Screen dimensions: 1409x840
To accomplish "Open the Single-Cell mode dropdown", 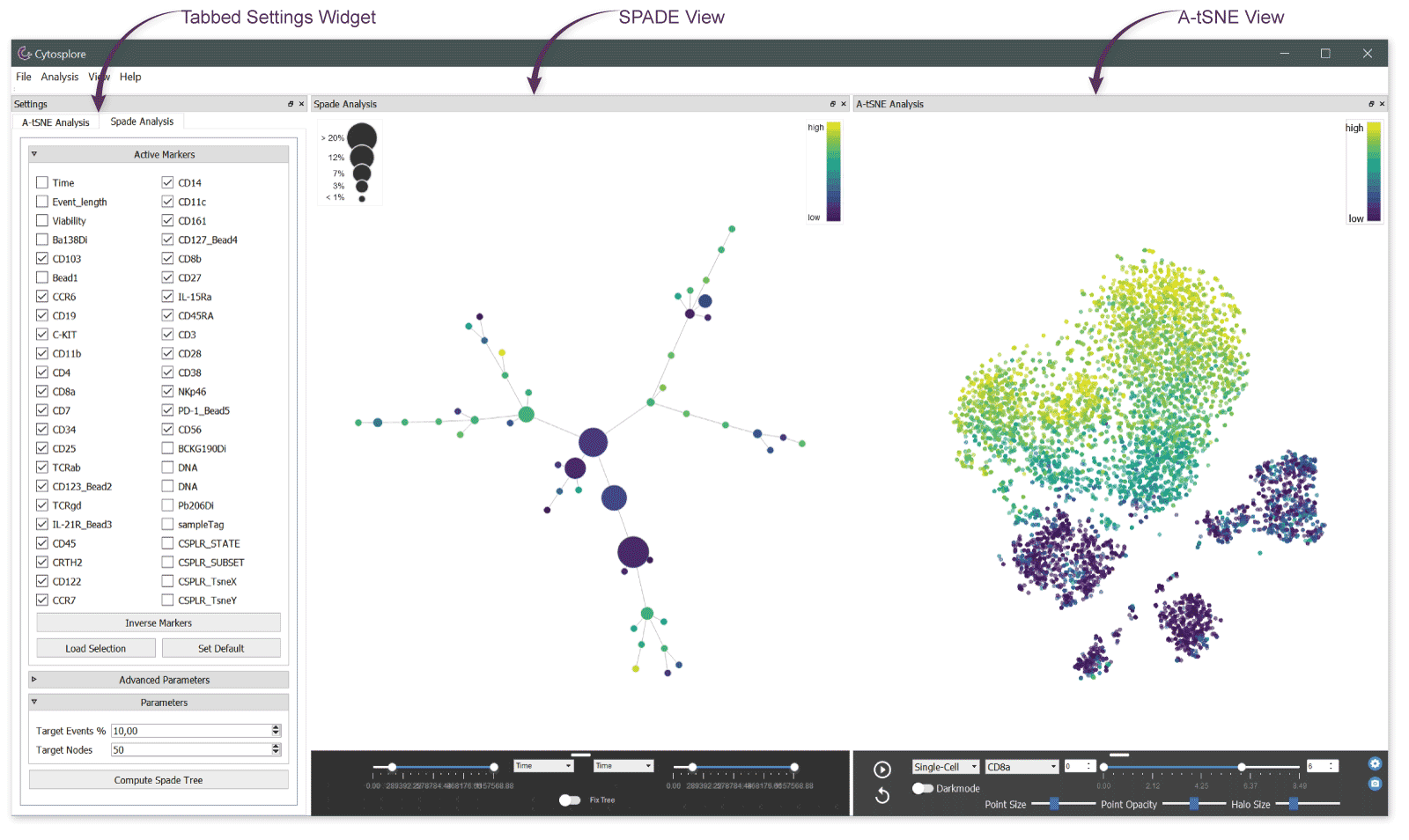I will (x=945, y=767).
